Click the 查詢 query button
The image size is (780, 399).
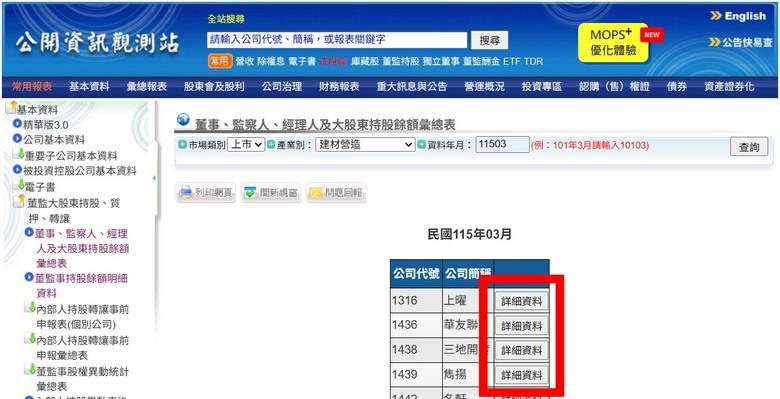pyautogui.click(x=749, y=147)
